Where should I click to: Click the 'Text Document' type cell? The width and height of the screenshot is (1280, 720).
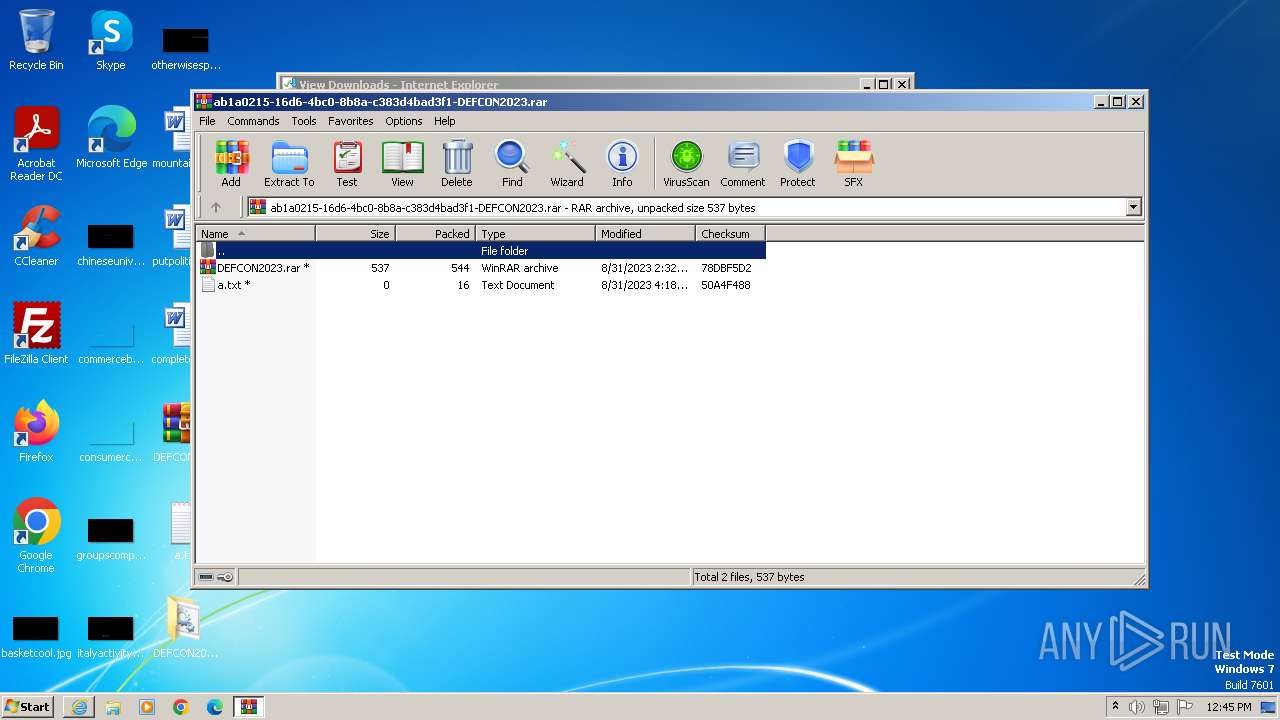(x=518, y=285)
